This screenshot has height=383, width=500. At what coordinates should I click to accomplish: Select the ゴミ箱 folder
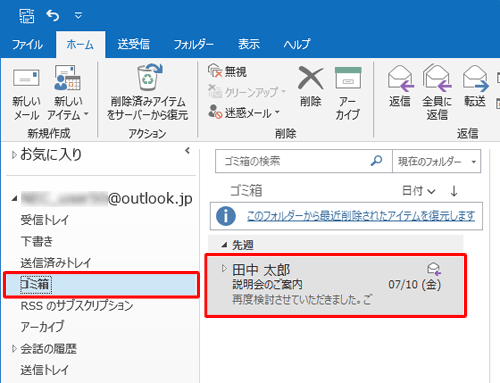pos(101,285)
